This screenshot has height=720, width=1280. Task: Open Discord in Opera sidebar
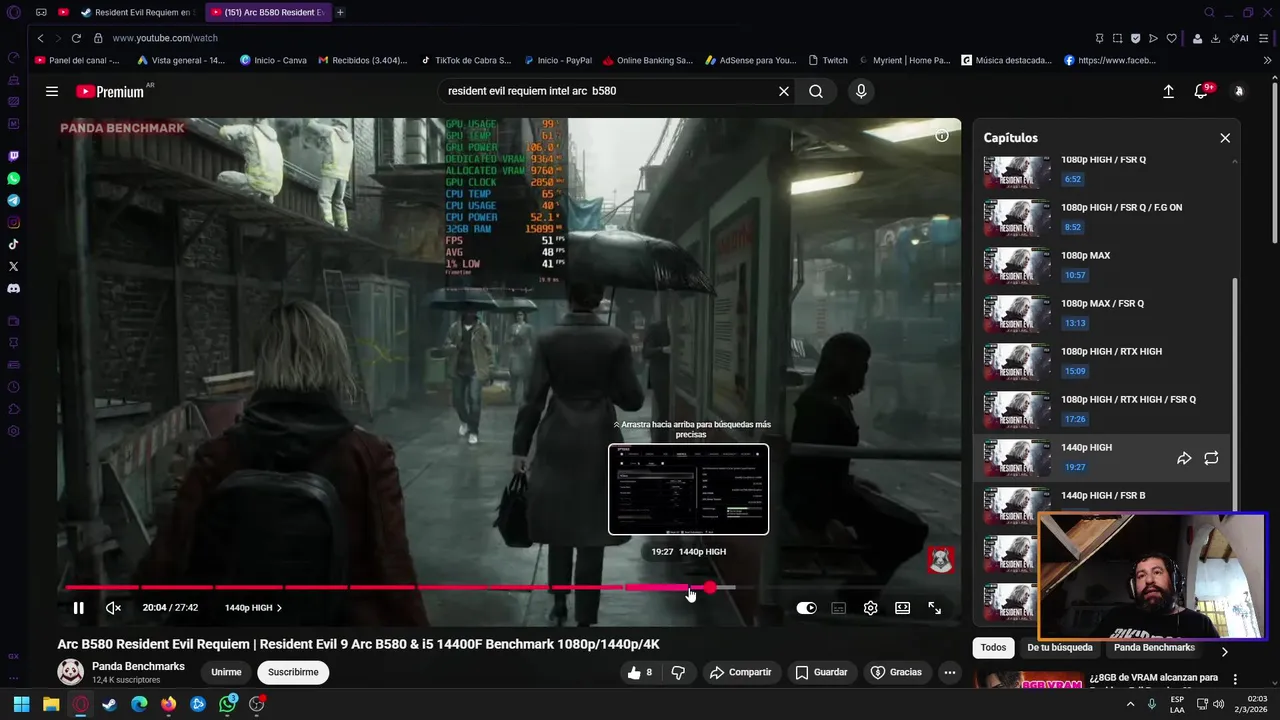coord(13,288)
